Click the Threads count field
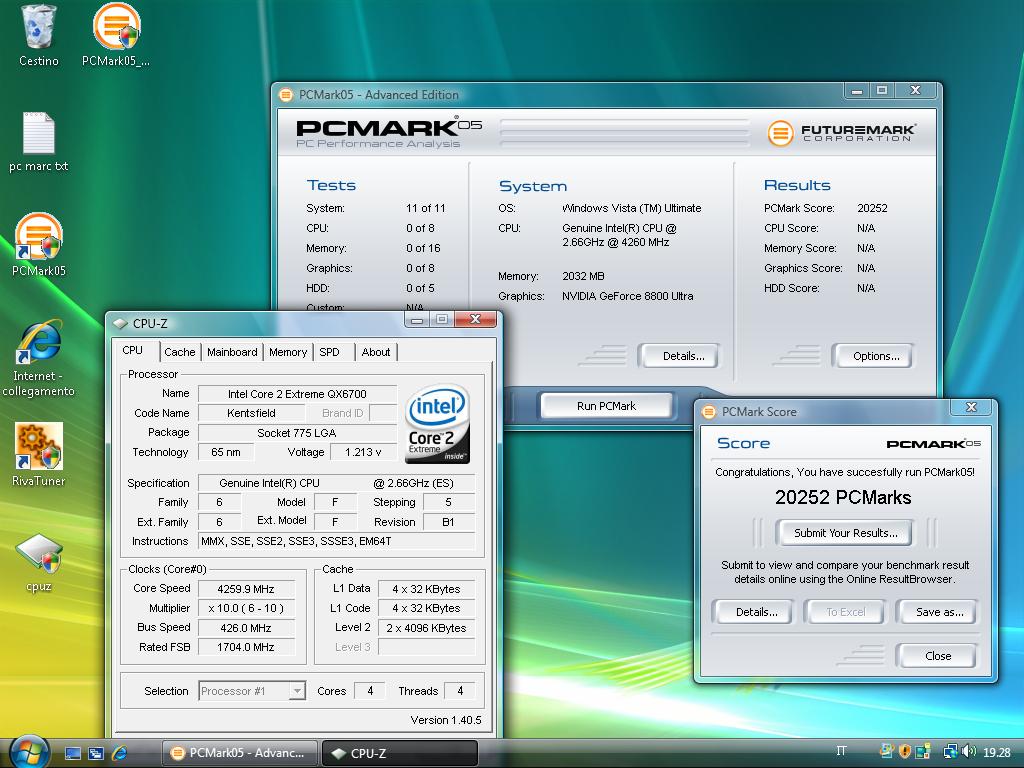1024x768 pixels. pyautogui.click(x=460, y=690)
